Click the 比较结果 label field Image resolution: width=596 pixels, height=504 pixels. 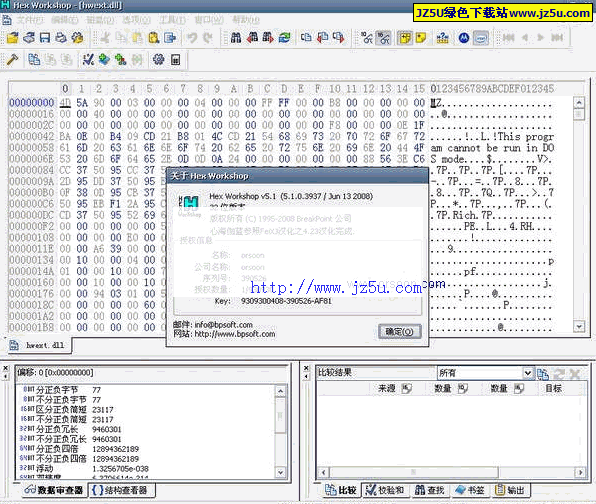[x=376, y=372]
